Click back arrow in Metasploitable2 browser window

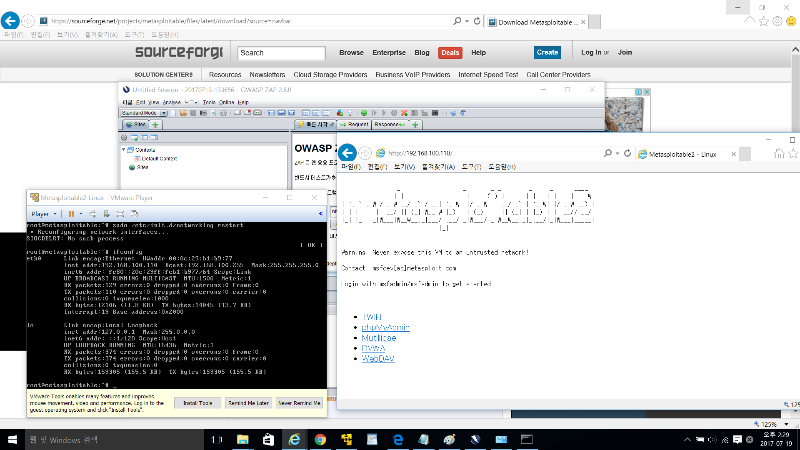pyautogui.click(x=347, y=153)
